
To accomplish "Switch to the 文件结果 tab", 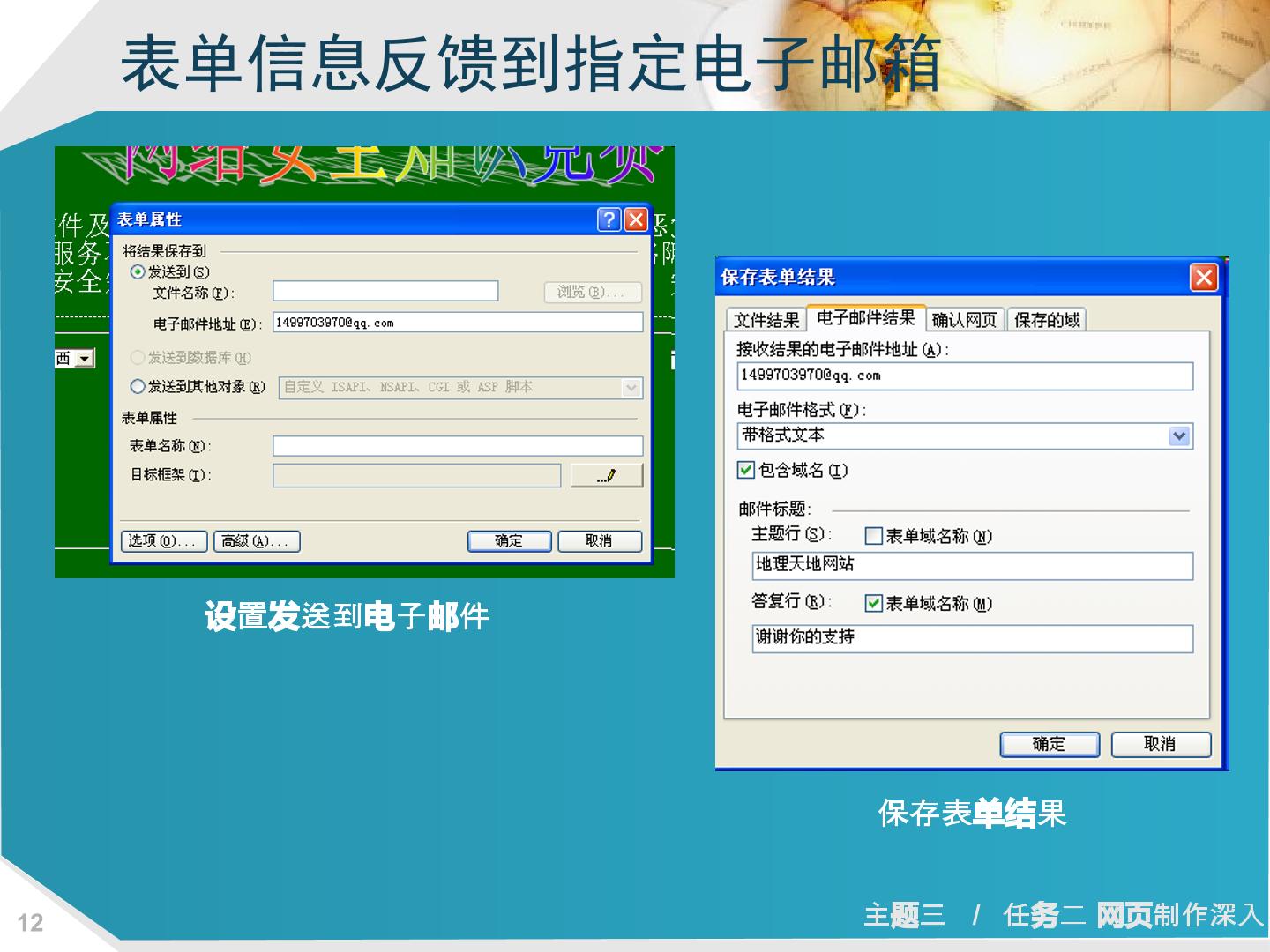I will point(766,319).
